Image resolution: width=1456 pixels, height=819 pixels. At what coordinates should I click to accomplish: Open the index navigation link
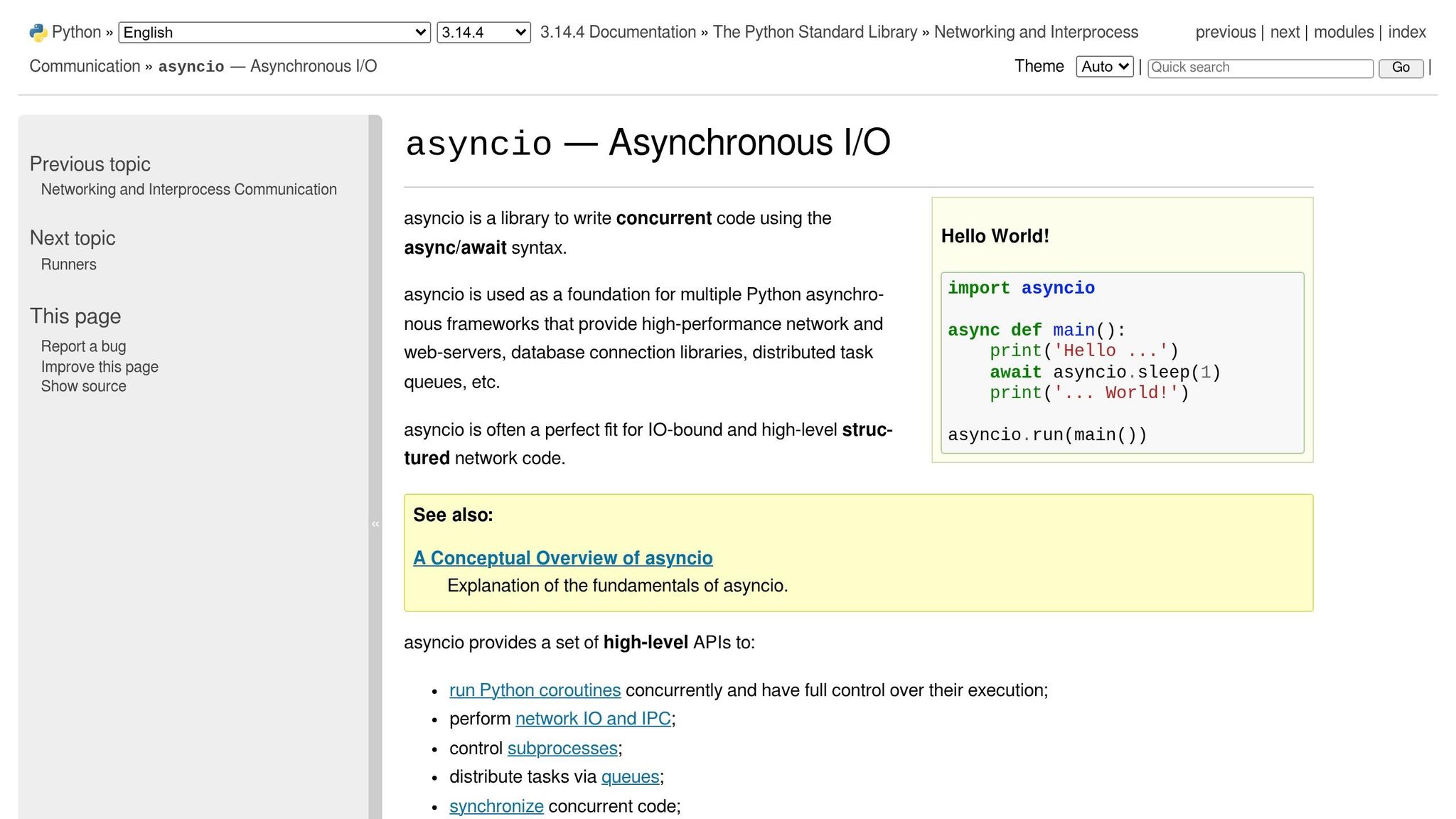[1407, 32]
